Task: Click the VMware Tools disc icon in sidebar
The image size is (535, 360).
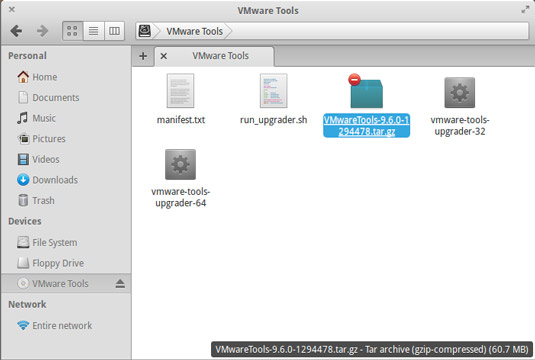Action: [x=23, y=283]
